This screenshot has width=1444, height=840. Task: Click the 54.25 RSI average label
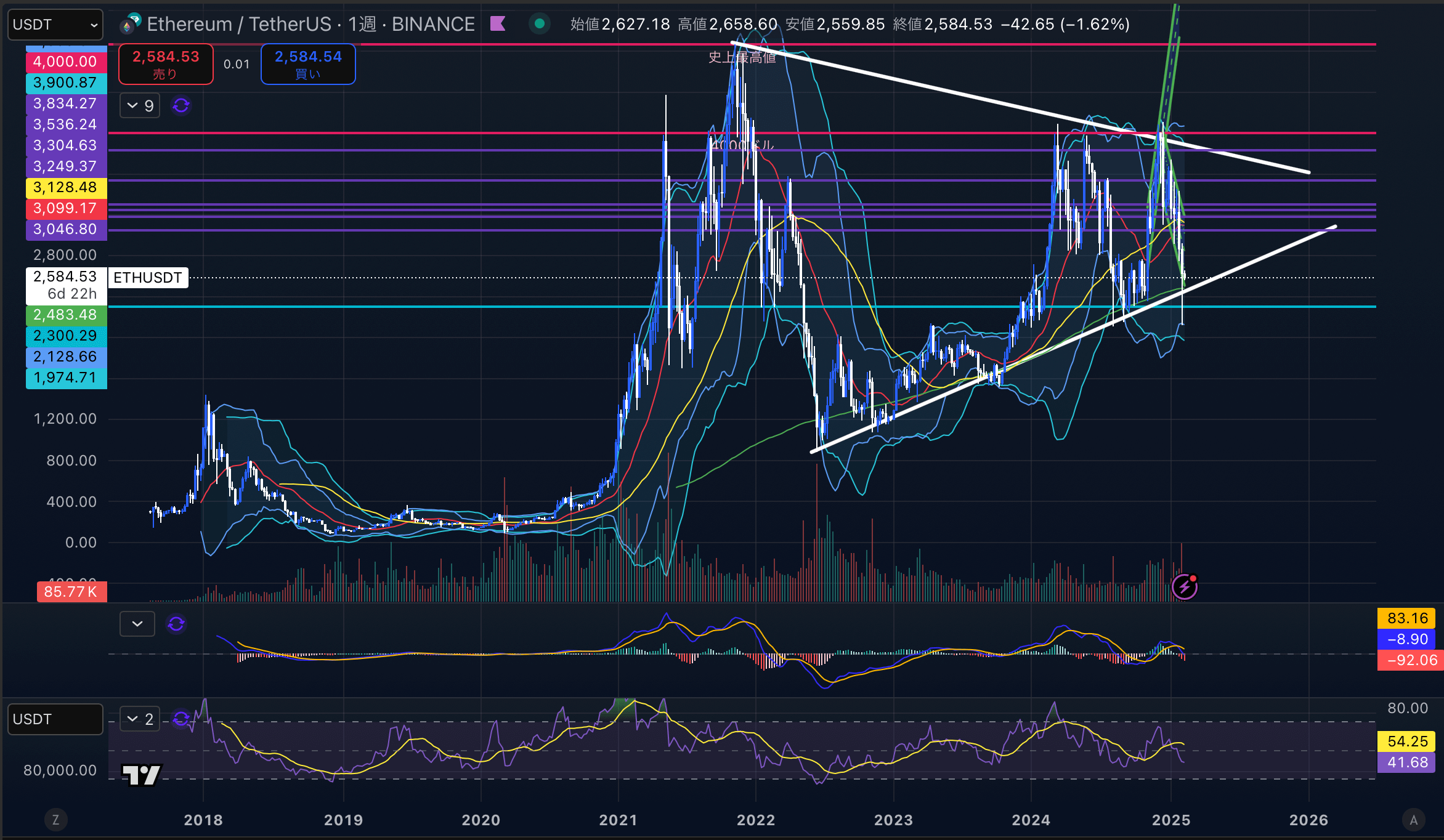[x=1407, y=741]
